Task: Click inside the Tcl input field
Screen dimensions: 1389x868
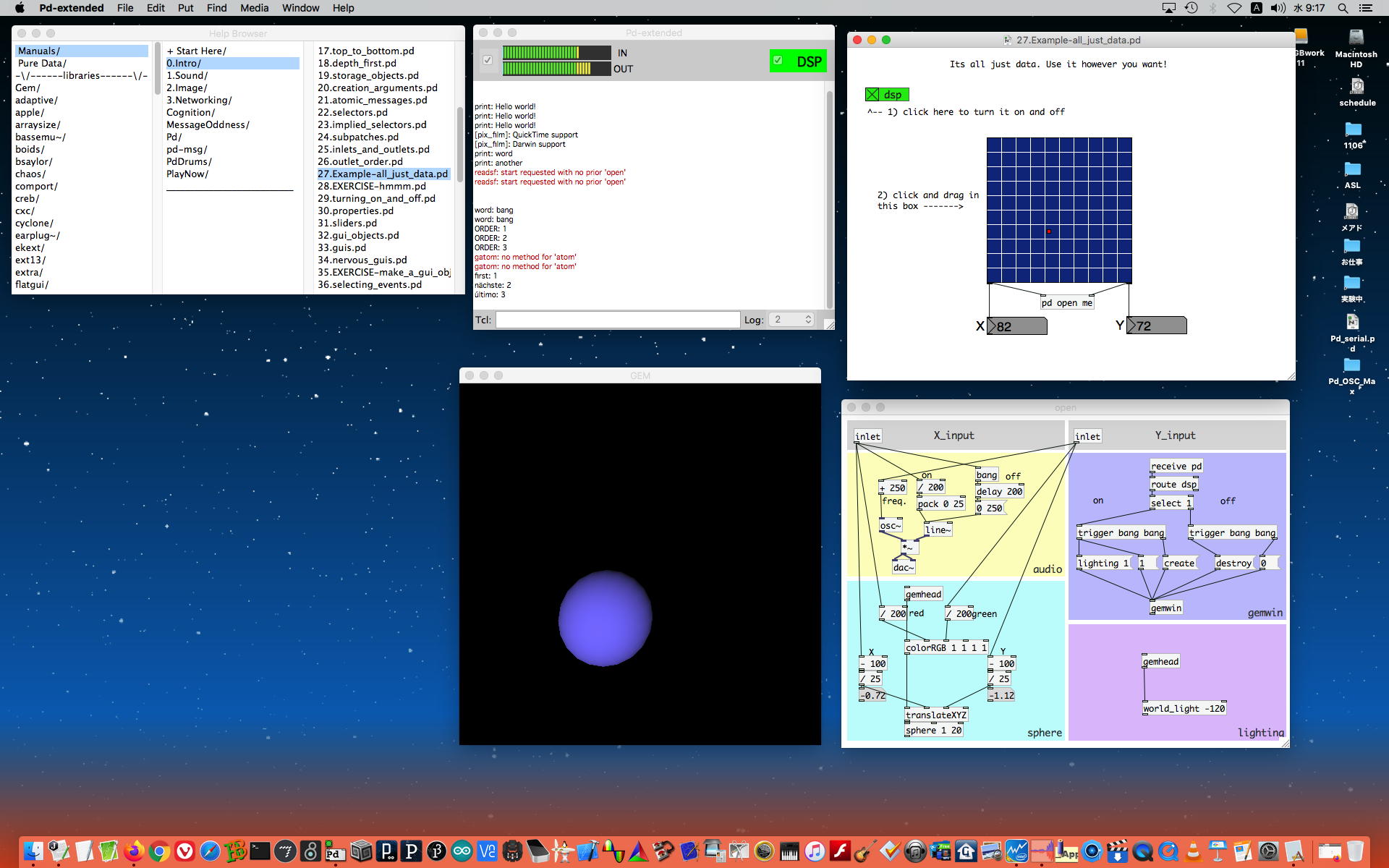Action: tap(617, 320)
